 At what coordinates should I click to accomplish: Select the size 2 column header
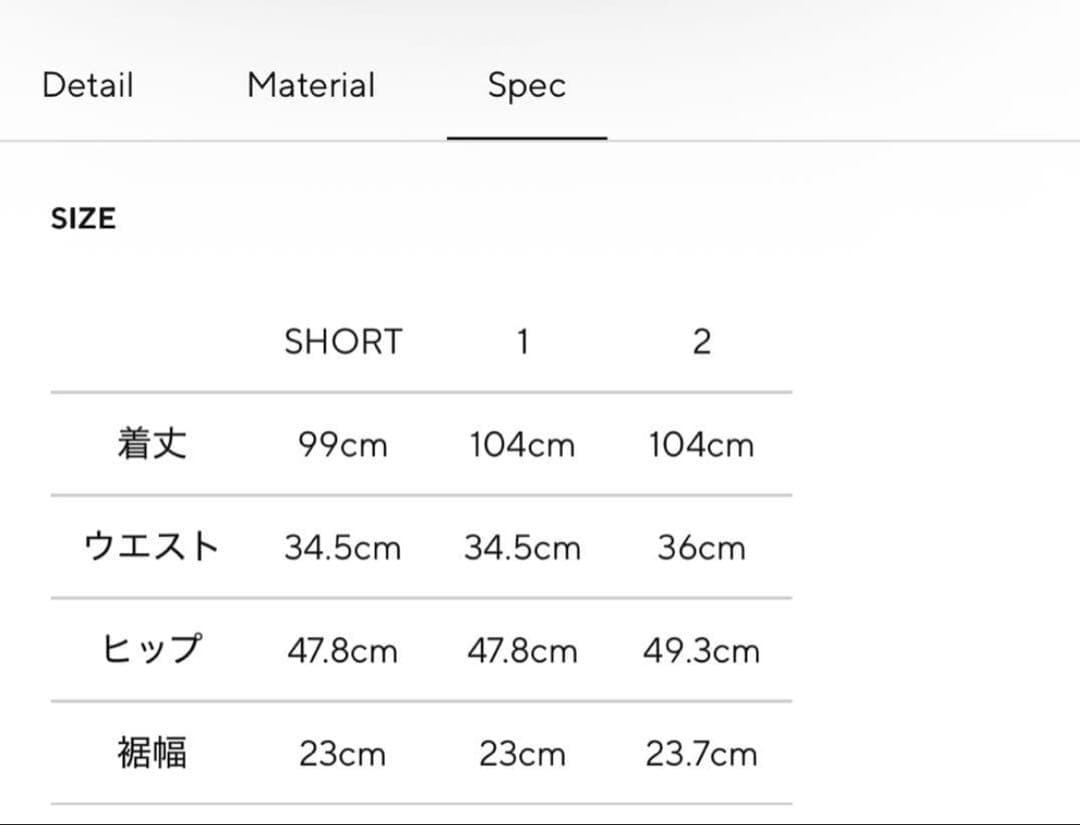click(701, 342)
